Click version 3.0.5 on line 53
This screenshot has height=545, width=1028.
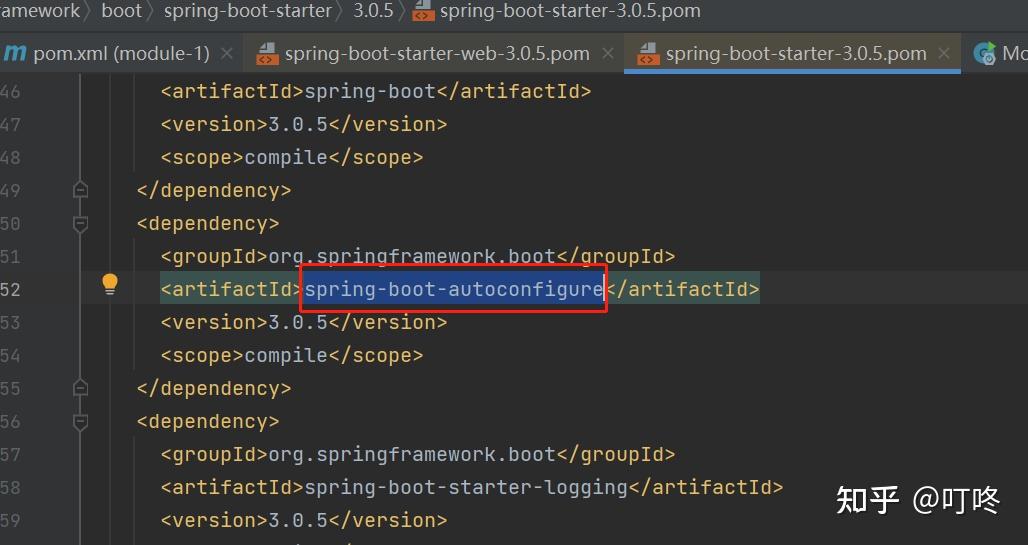(298, 322)
